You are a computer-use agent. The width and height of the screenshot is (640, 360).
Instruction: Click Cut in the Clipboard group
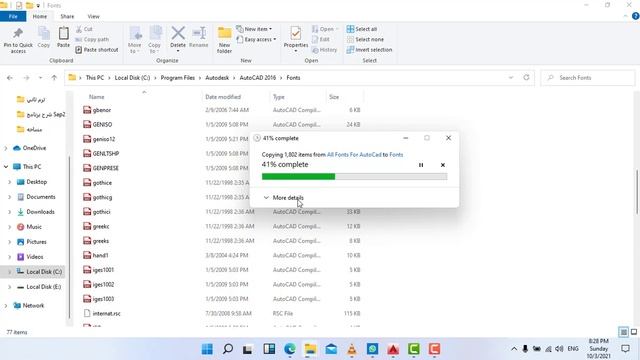(x=84, y=29)
